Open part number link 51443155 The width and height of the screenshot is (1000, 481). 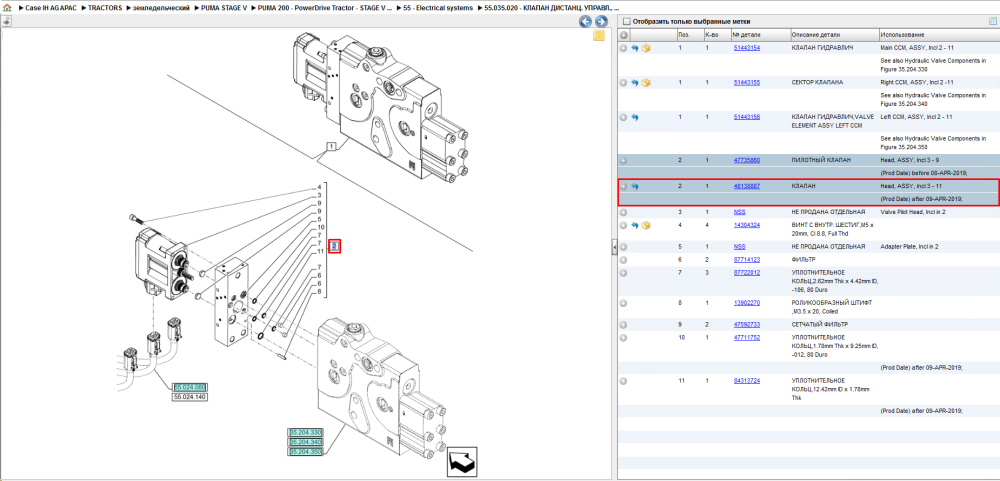point(747,82)
